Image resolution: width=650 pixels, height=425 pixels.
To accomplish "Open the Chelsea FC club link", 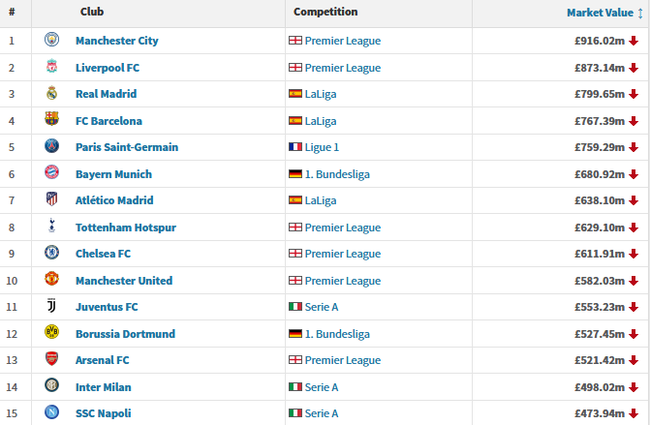I will coord(103,254).
